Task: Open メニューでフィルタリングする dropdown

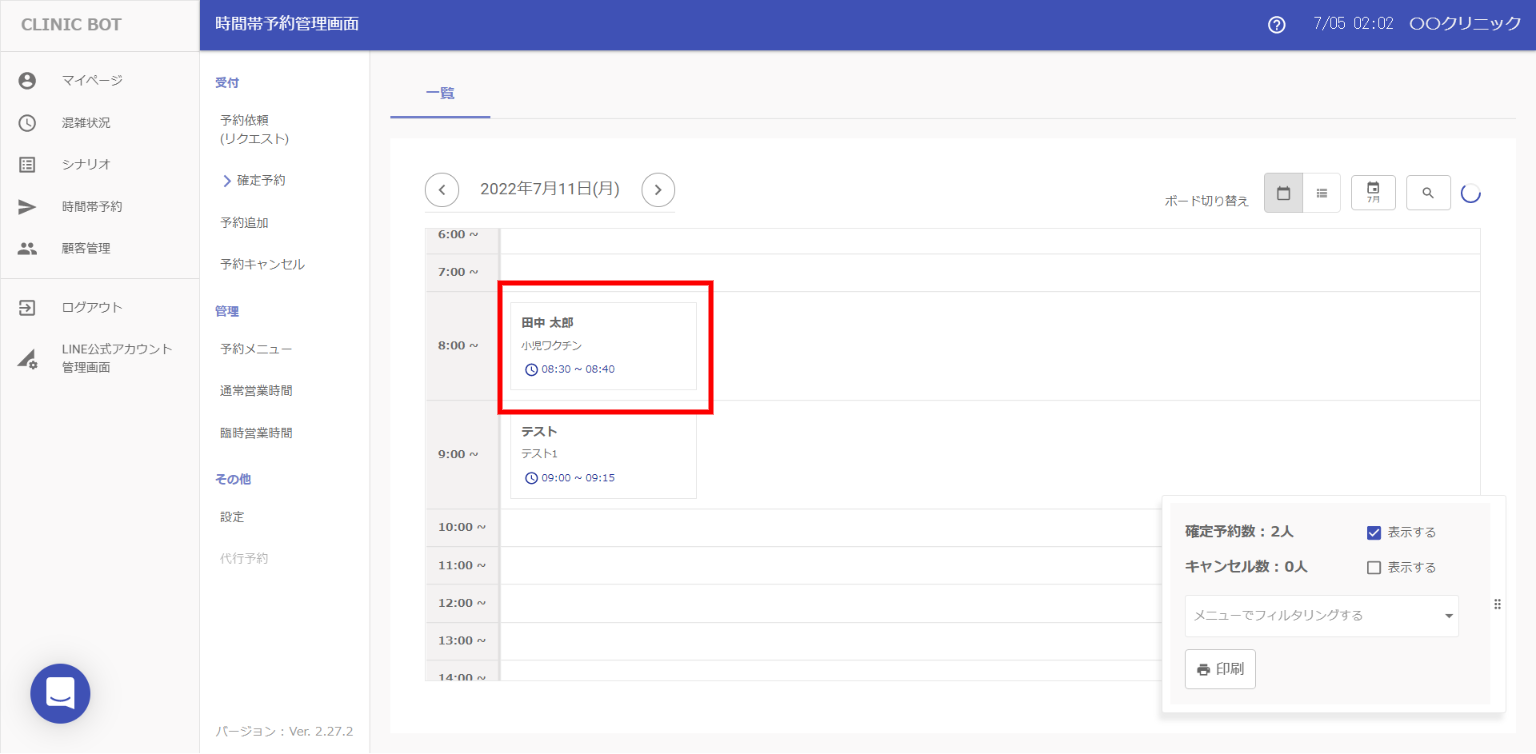Action: coord(1321,616)
